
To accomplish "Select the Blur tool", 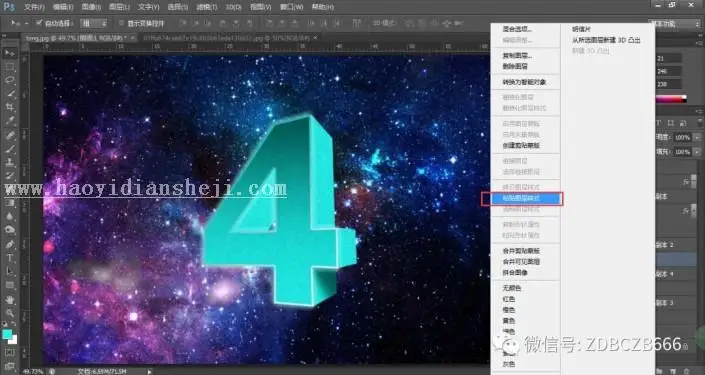I will 9,216.
